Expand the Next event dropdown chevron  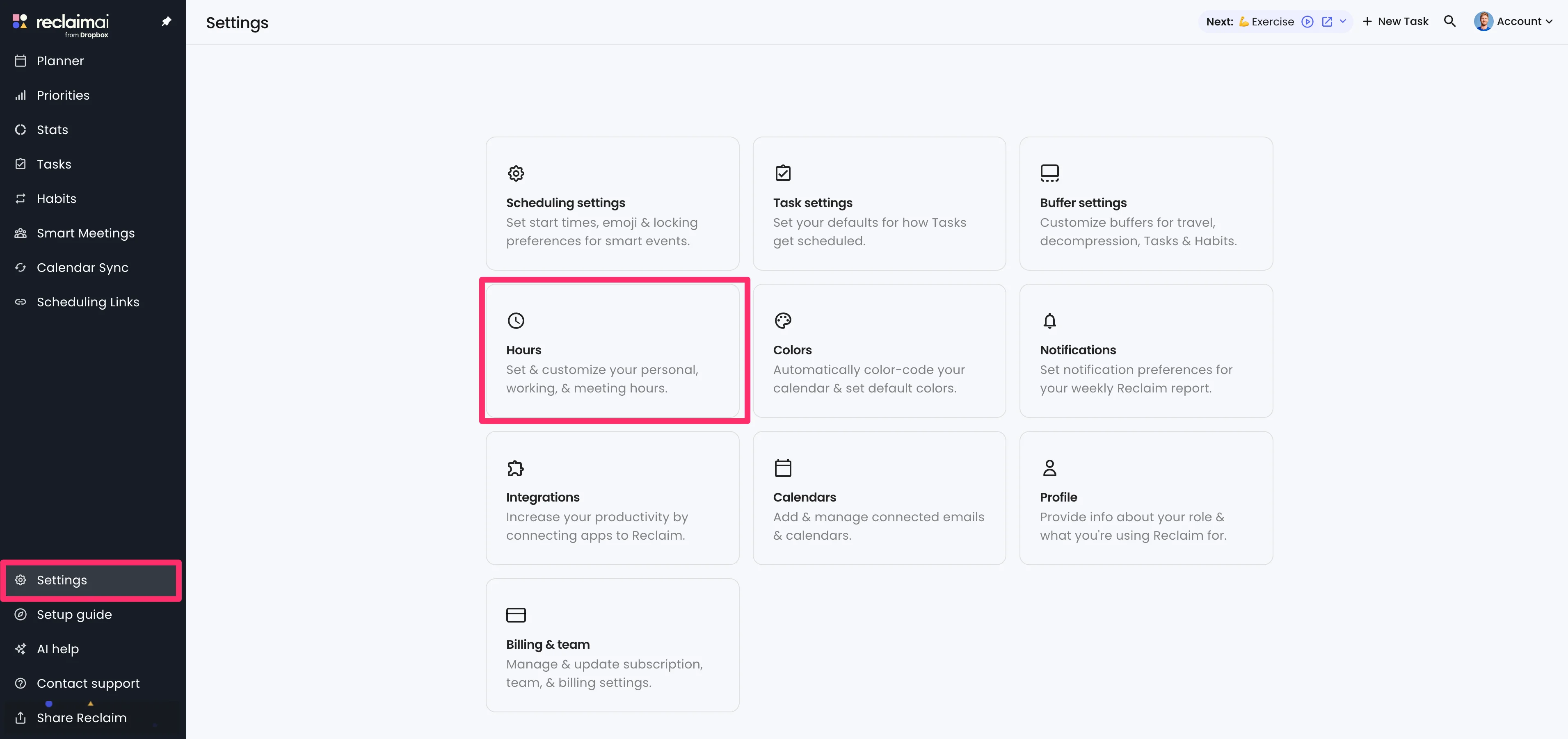click(1343, 22)
